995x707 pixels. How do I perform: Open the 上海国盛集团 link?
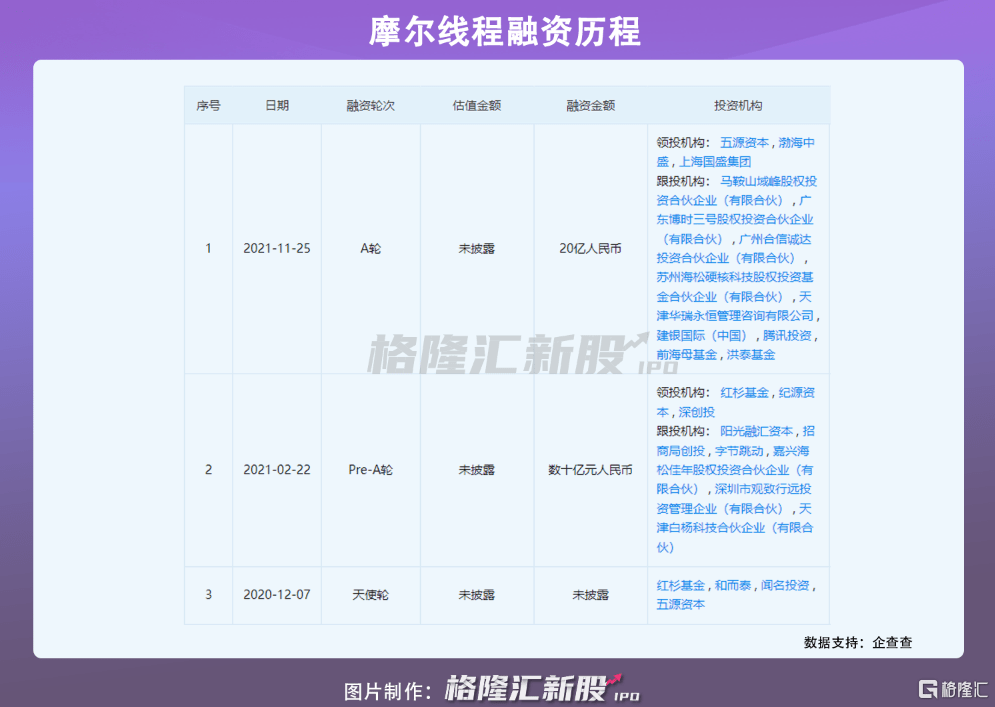pyautogui.click(x=716, y=161)
